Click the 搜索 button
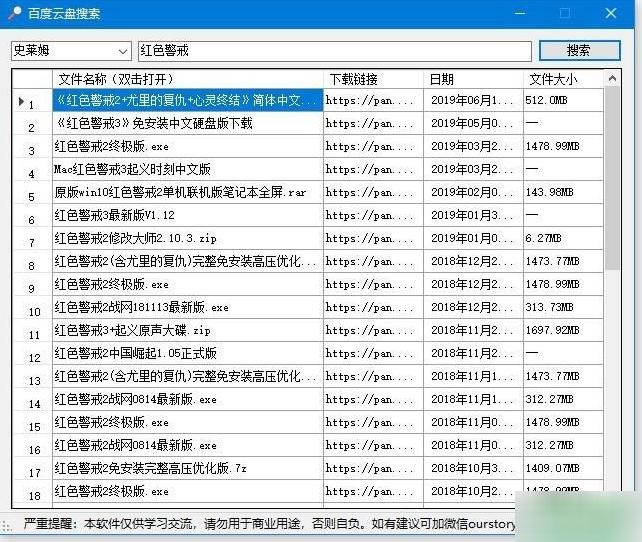The height and width of the screenshot is (542, 642). (x=579, y=51)
